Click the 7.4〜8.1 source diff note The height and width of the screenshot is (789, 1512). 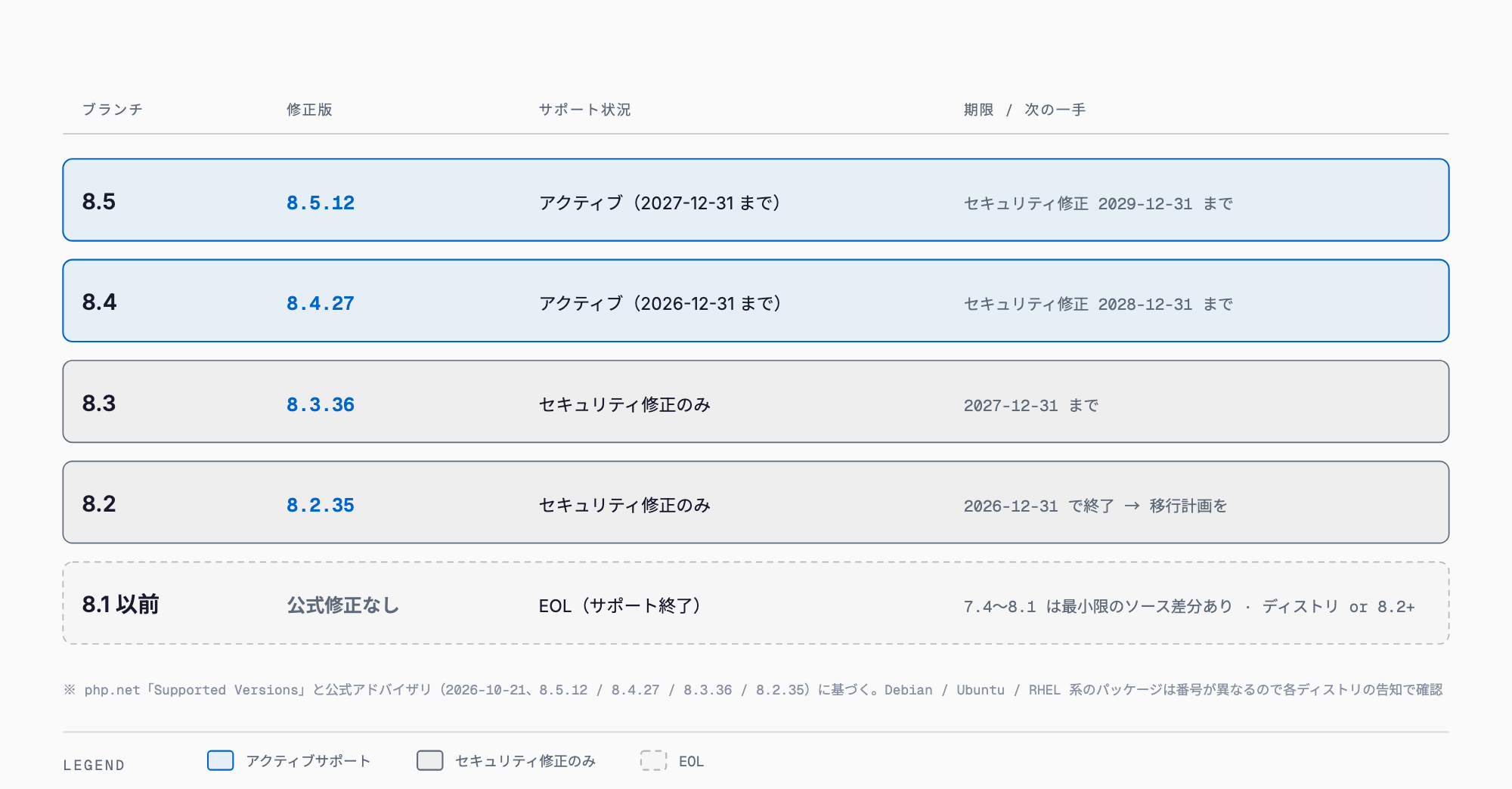[x=1189, y=606]
